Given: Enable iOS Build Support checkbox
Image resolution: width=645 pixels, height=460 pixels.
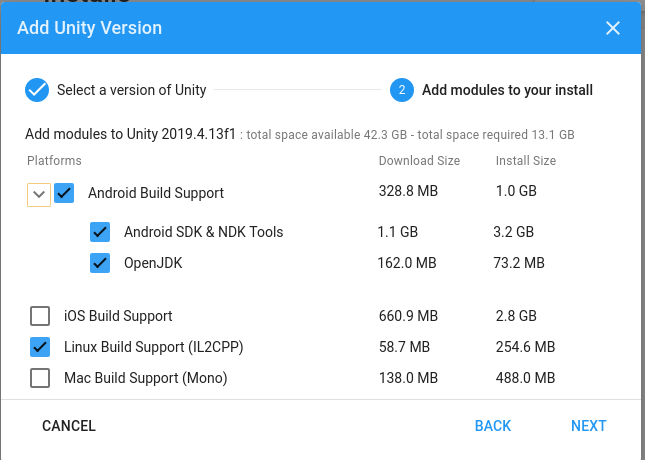Looking at the screenshot, I should (x=40, y=316).
